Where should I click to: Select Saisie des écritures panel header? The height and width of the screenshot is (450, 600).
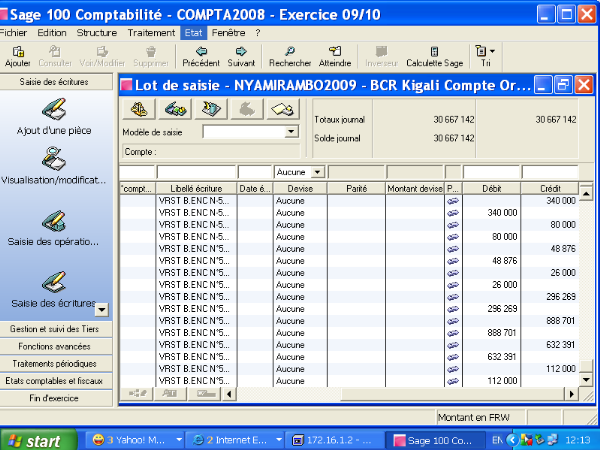click(54, 82)
